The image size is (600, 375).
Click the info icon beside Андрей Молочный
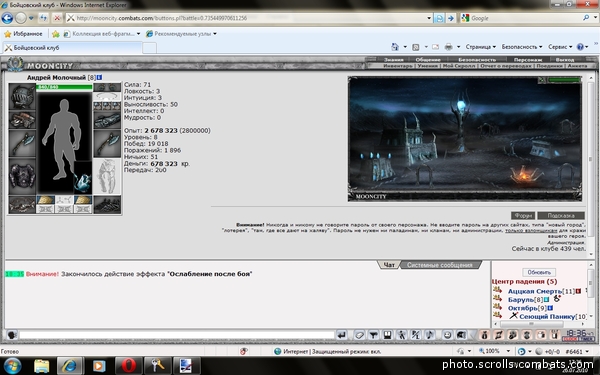(x=99, y=77)
